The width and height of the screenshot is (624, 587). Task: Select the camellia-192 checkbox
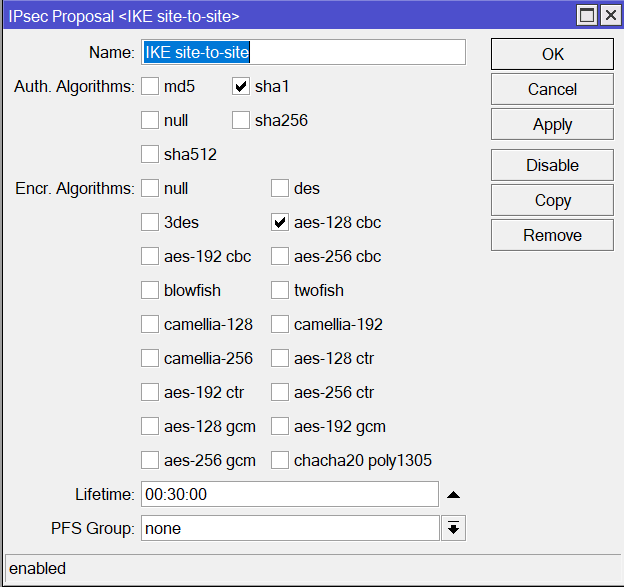(280, 324)
